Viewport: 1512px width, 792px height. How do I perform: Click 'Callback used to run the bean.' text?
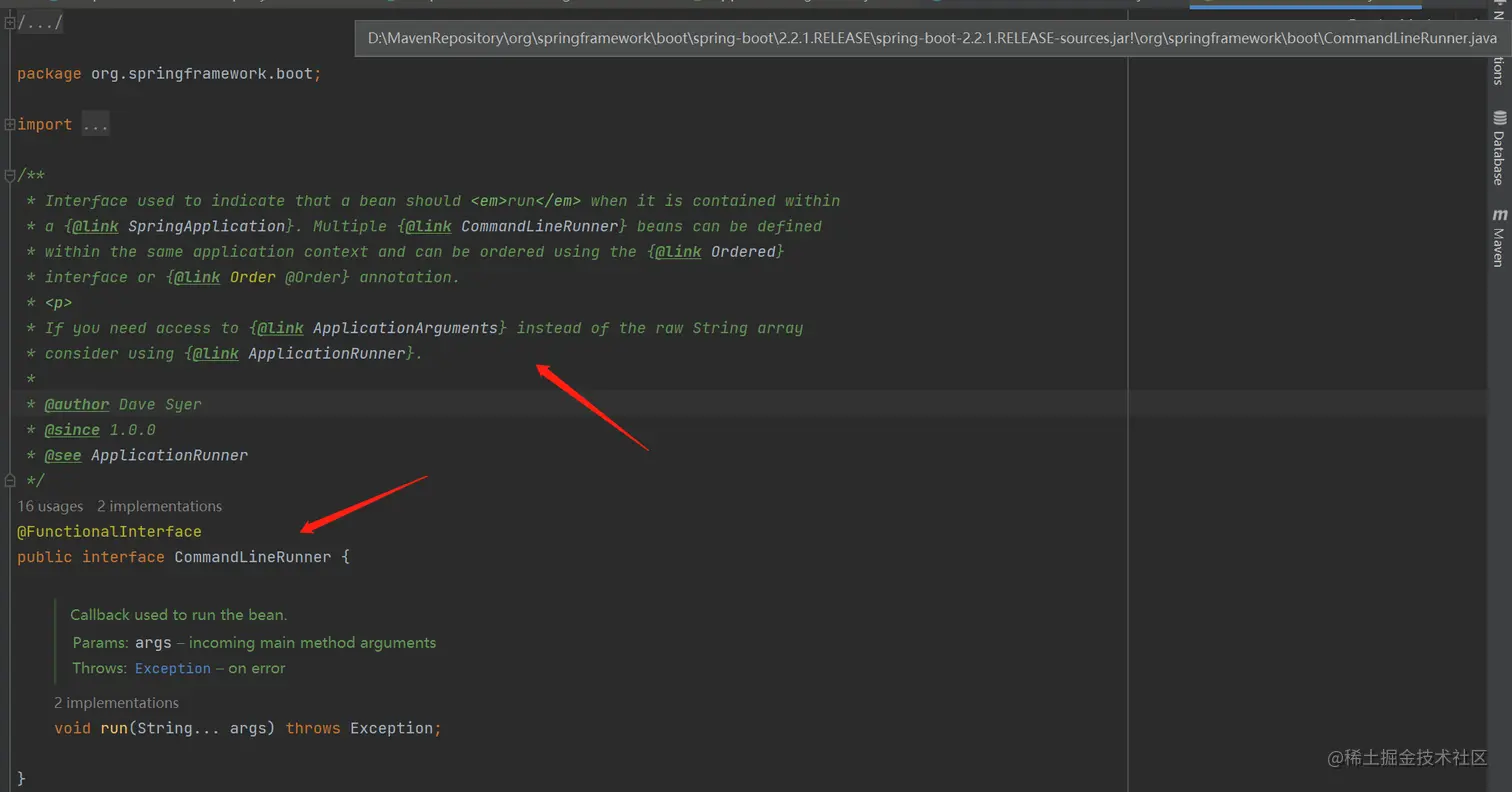click(178, 615)
